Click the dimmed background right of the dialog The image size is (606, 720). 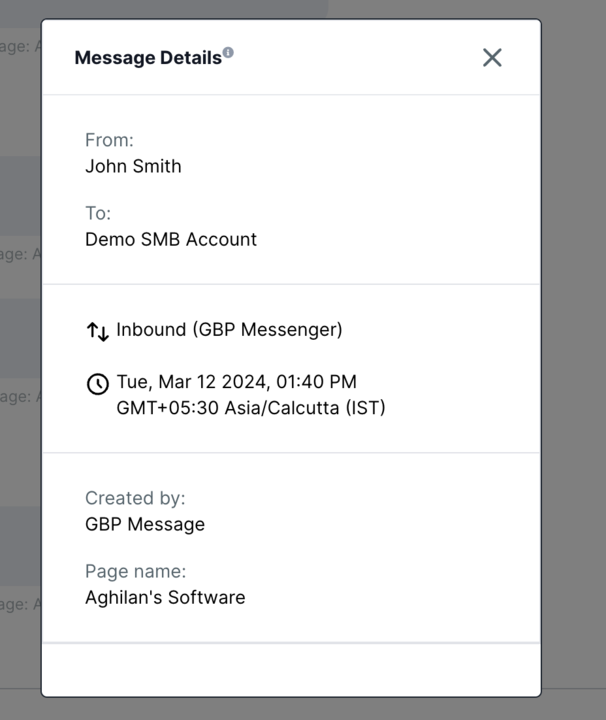click(x=574, y=358)
